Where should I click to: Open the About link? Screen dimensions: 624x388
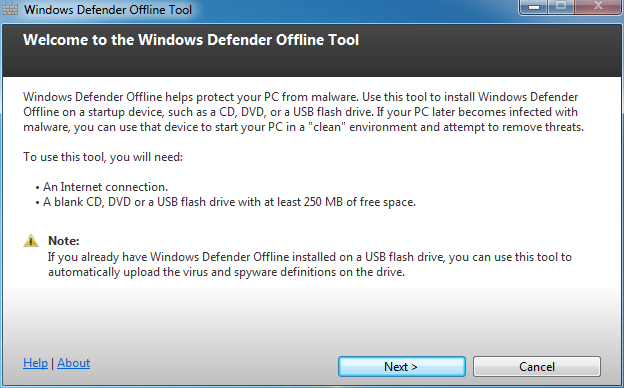(x=74, y=363)
